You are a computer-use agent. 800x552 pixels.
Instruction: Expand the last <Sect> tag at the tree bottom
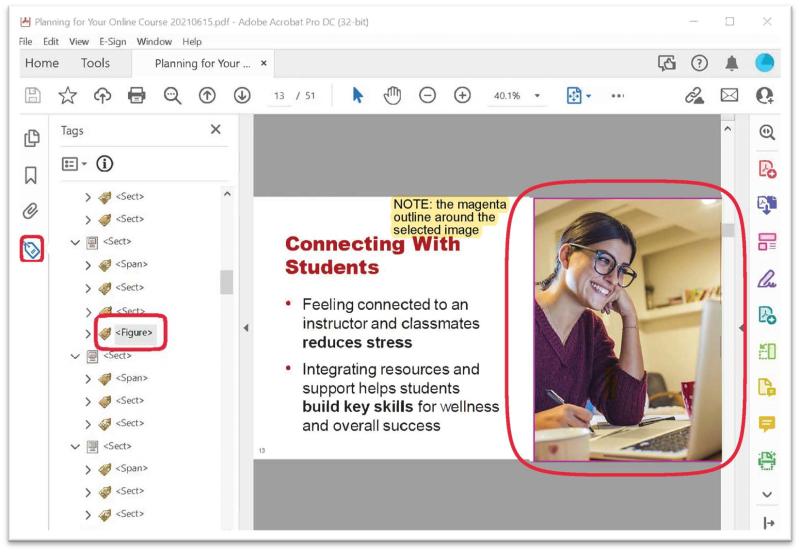[x=88, y=515]
